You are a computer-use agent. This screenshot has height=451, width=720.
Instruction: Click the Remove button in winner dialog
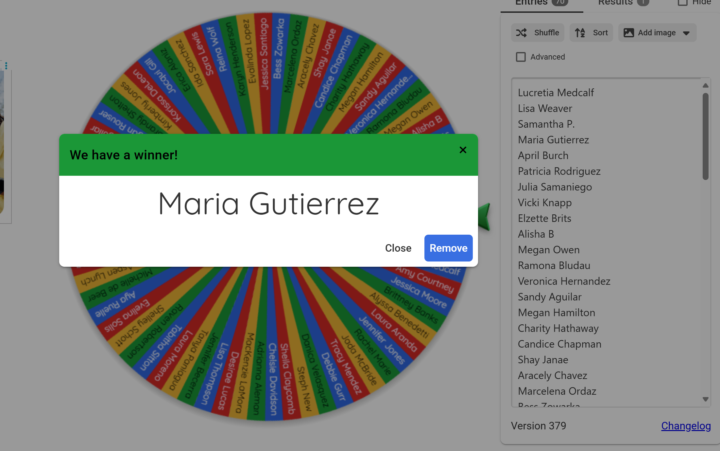448,248
